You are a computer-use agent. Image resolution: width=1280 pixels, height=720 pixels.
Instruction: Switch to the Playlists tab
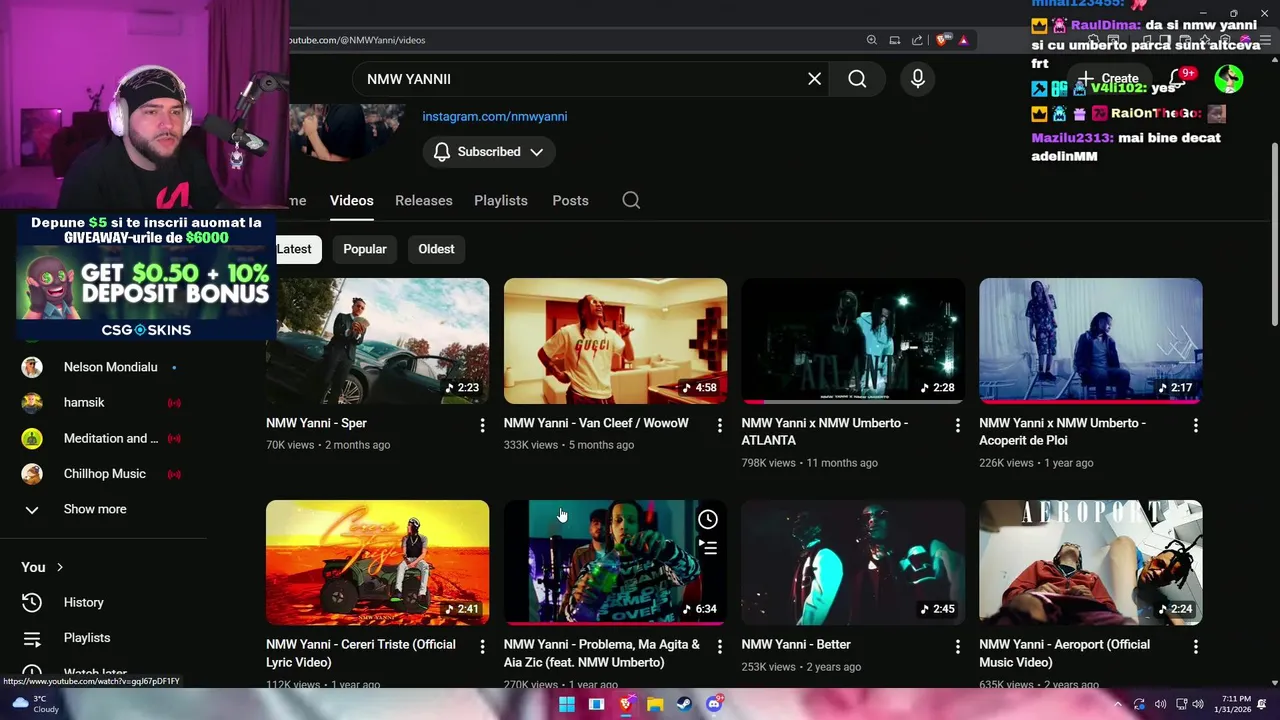click(x=501, y=200)
